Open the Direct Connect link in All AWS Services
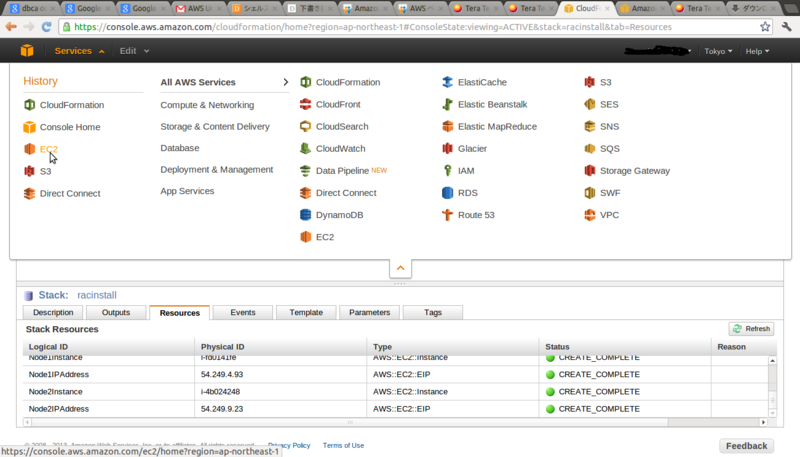 (x=346, y=193)
